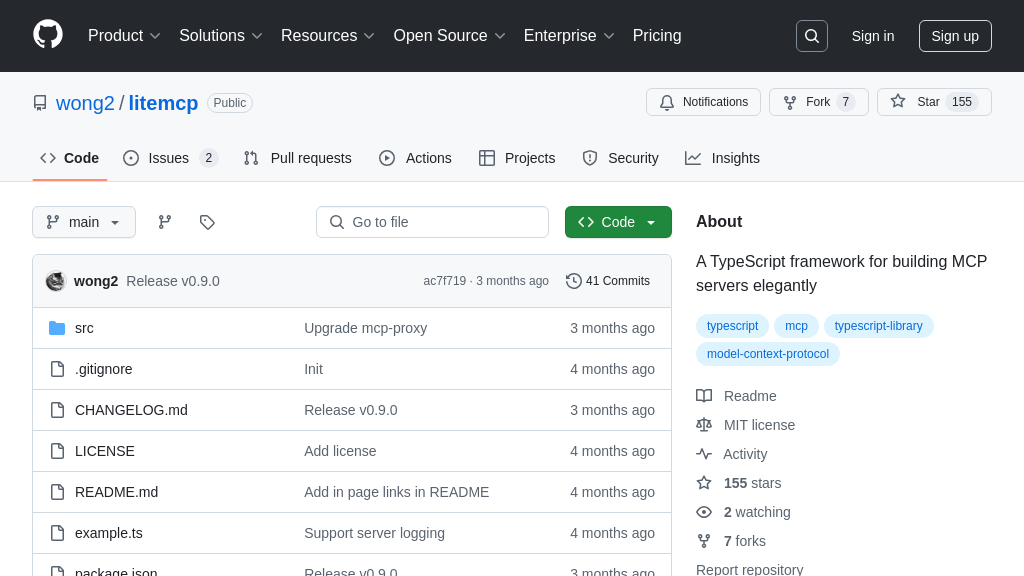
Task: Open the Insights tab
Action: coord(722,158)
